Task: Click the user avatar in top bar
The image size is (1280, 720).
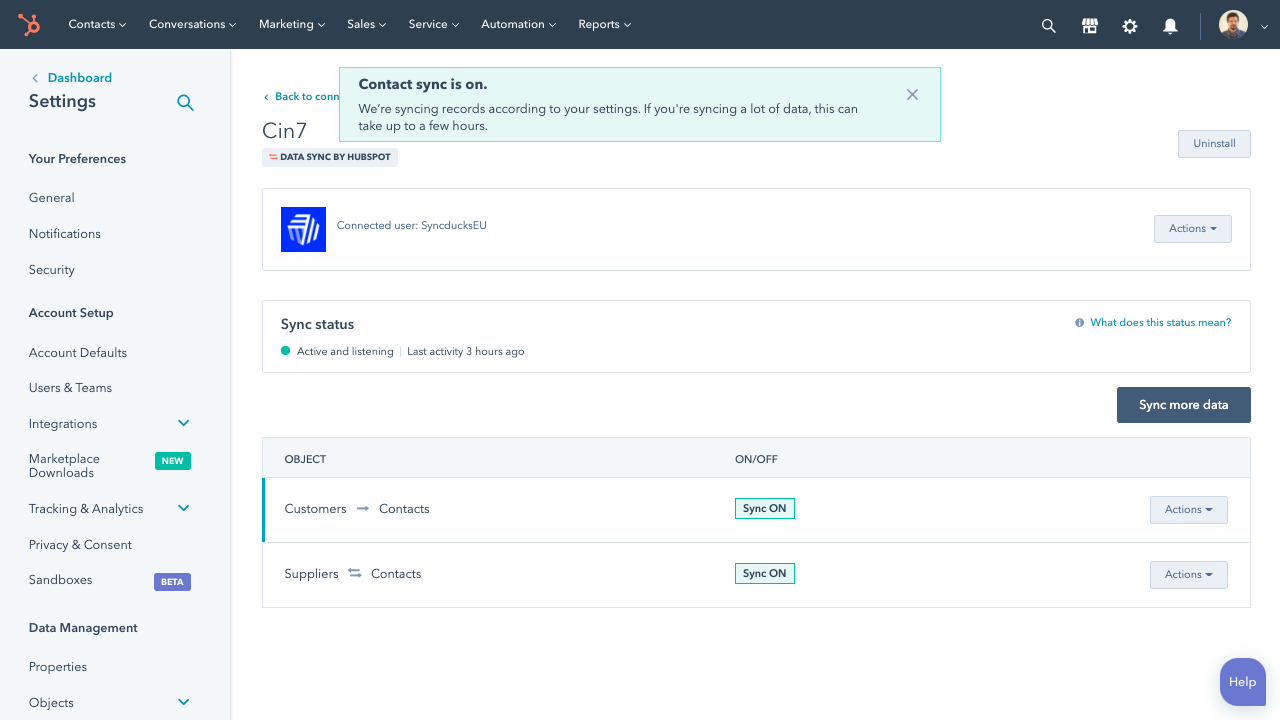Action: (x=1233, y=25)
